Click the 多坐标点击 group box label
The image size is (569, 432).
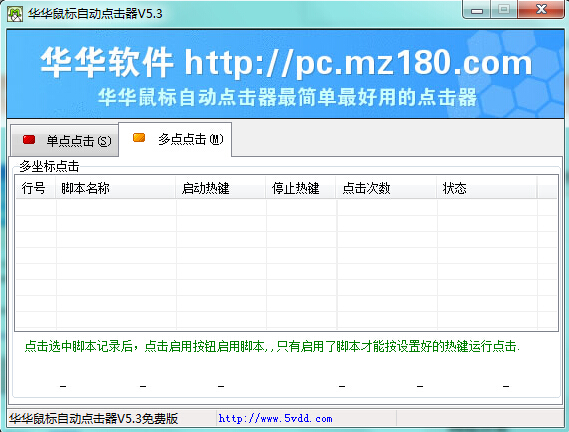49,166
